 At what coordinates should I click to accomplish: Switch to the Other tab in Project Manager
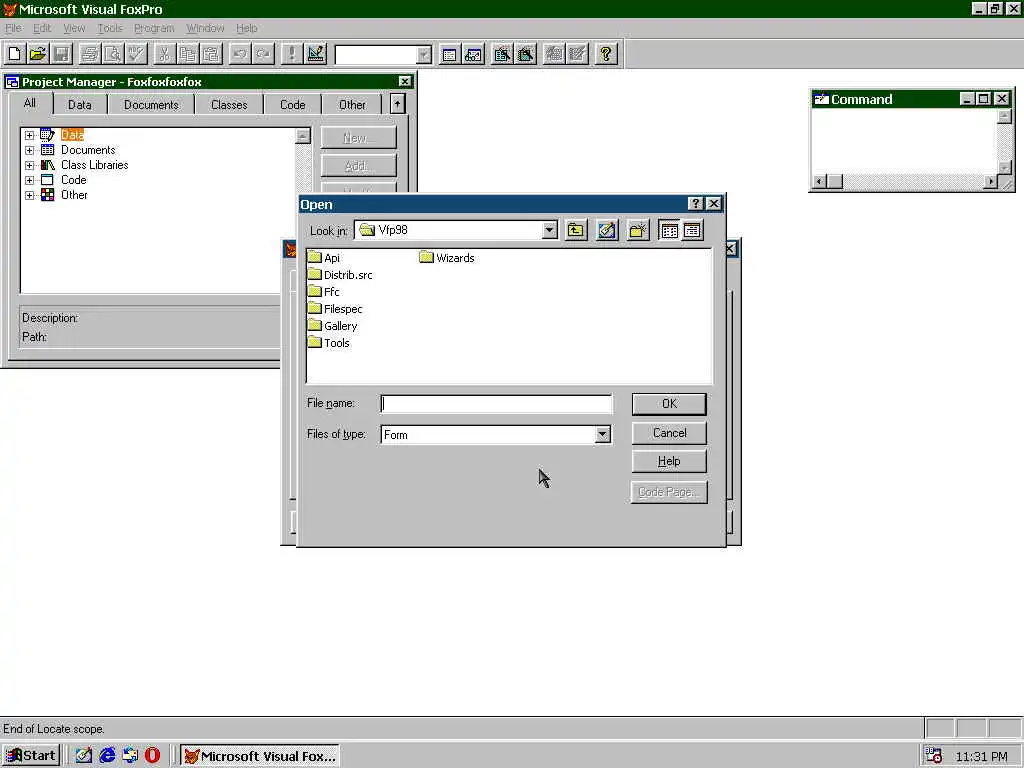(352, 104)
